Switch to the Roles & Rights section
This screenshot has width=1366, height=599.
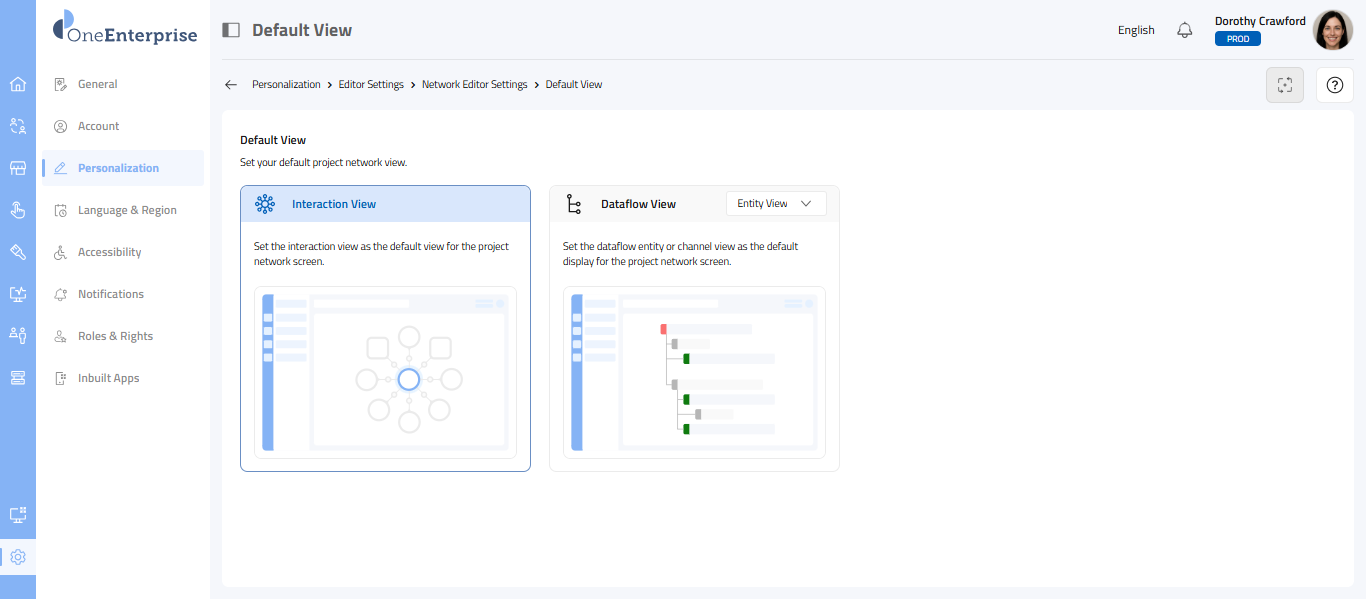(115, 336)
